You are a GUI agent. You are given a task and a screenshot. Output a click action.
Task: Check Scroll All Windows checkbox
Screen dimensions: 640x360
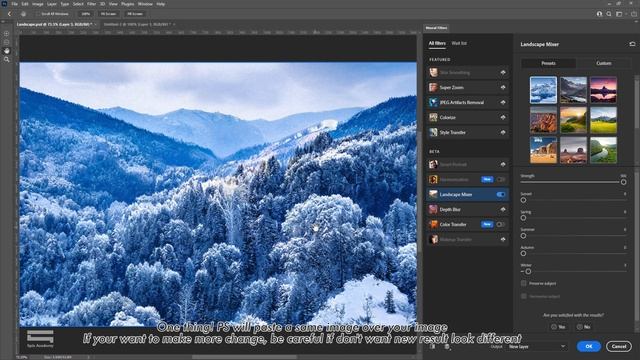pyautogui.click(x=38, y=14)
